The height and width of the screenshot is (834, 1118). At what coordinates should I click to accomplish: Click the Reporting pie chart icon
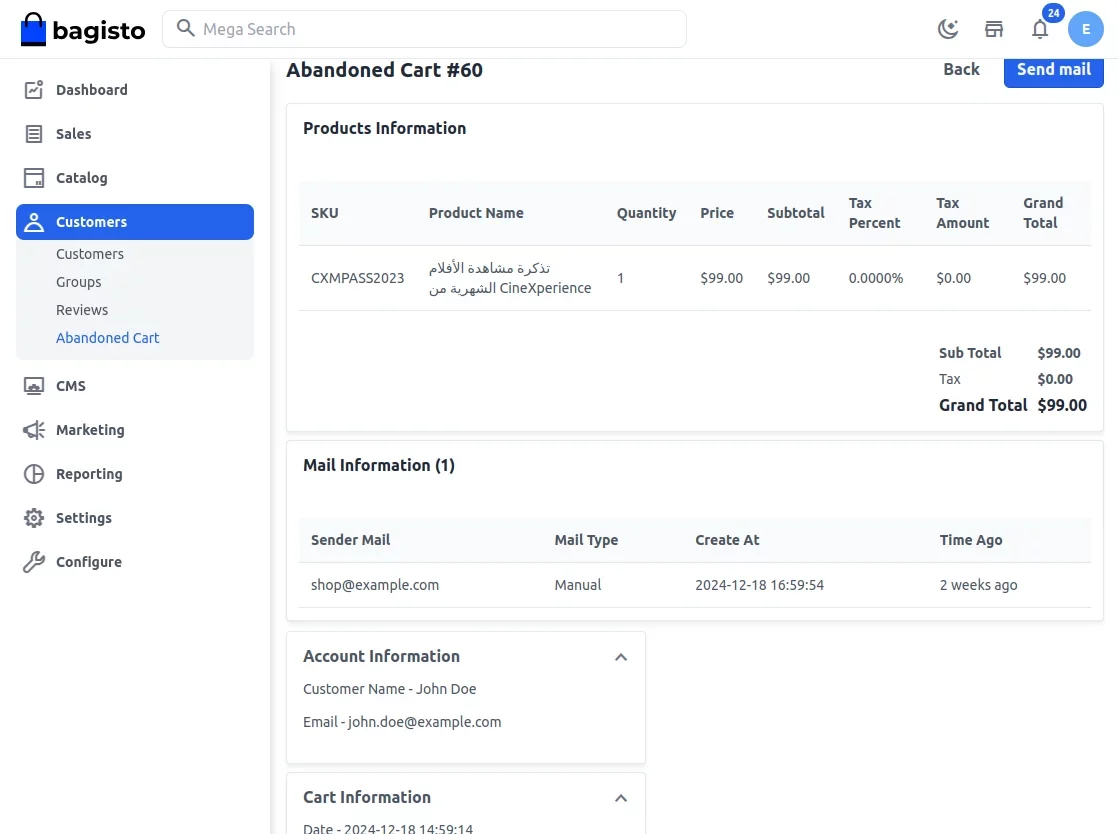coord(34,474)
